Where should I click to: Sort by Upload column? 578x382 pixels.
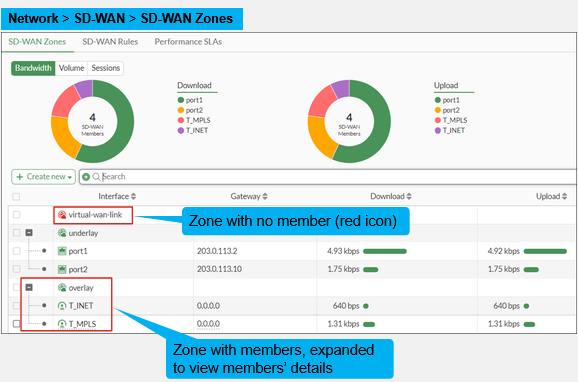pyautogui.click(x=551, y=197)
